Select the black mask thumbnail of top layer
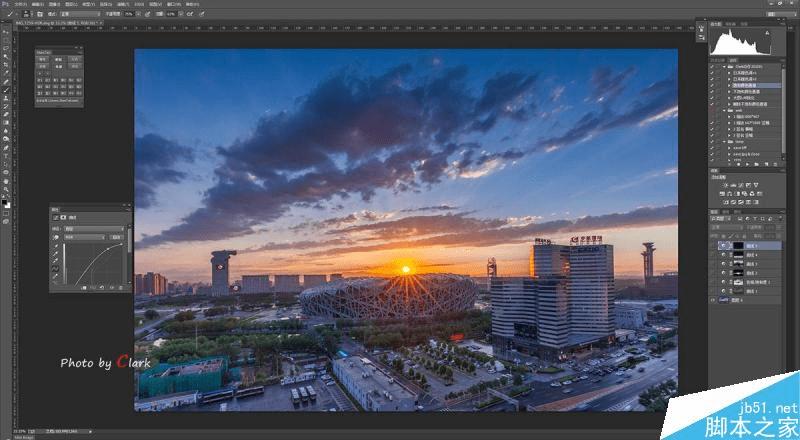The width and height of the screenshot is (800, 440). pos(738,246)
